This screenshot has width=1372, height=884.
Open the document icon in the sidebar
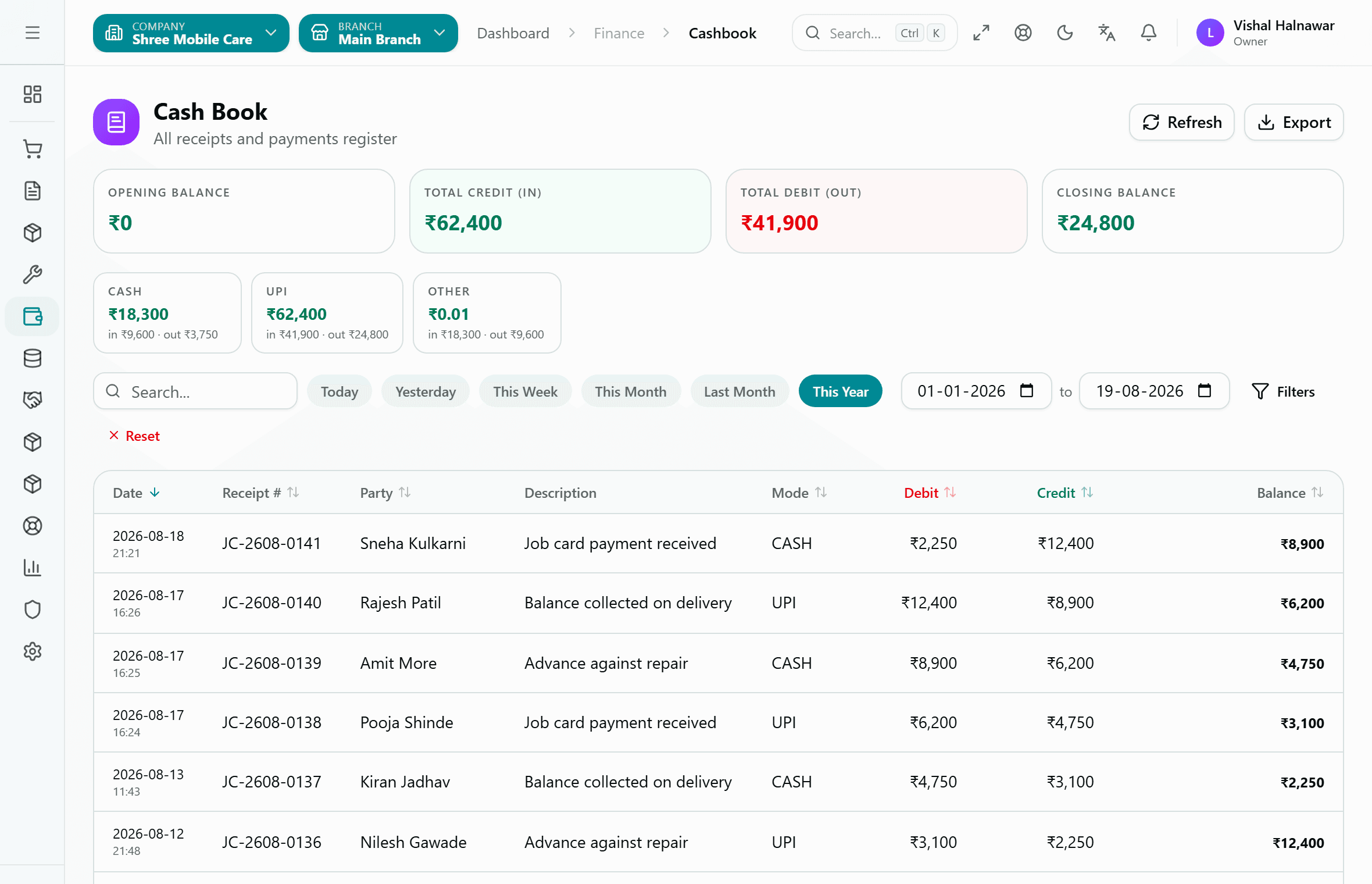point(33,191)
